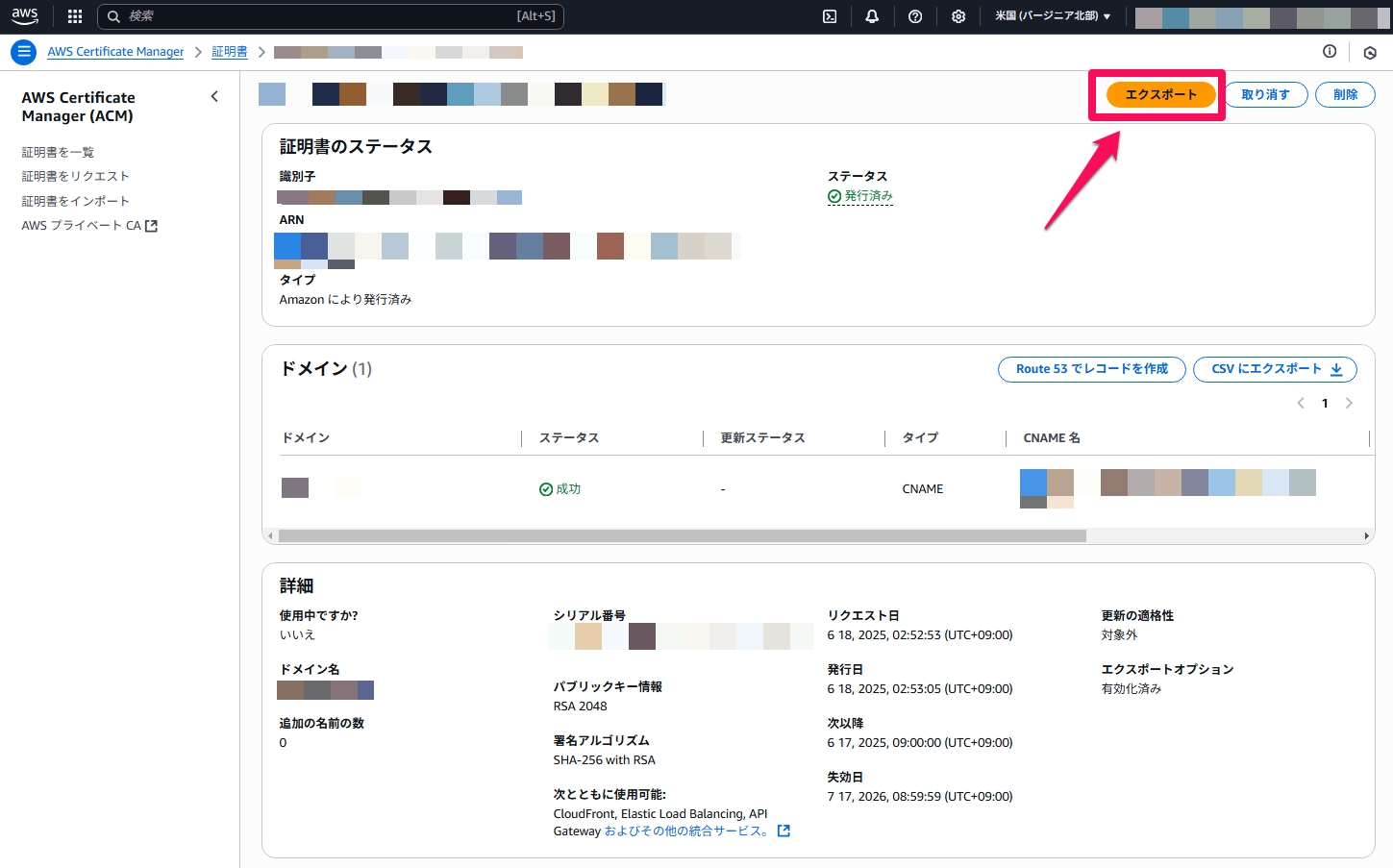The height and width of the screenshot is (868, 1393).
Task: Click the table scrollbar's left arrow
Action: click(x=270, y=535)
